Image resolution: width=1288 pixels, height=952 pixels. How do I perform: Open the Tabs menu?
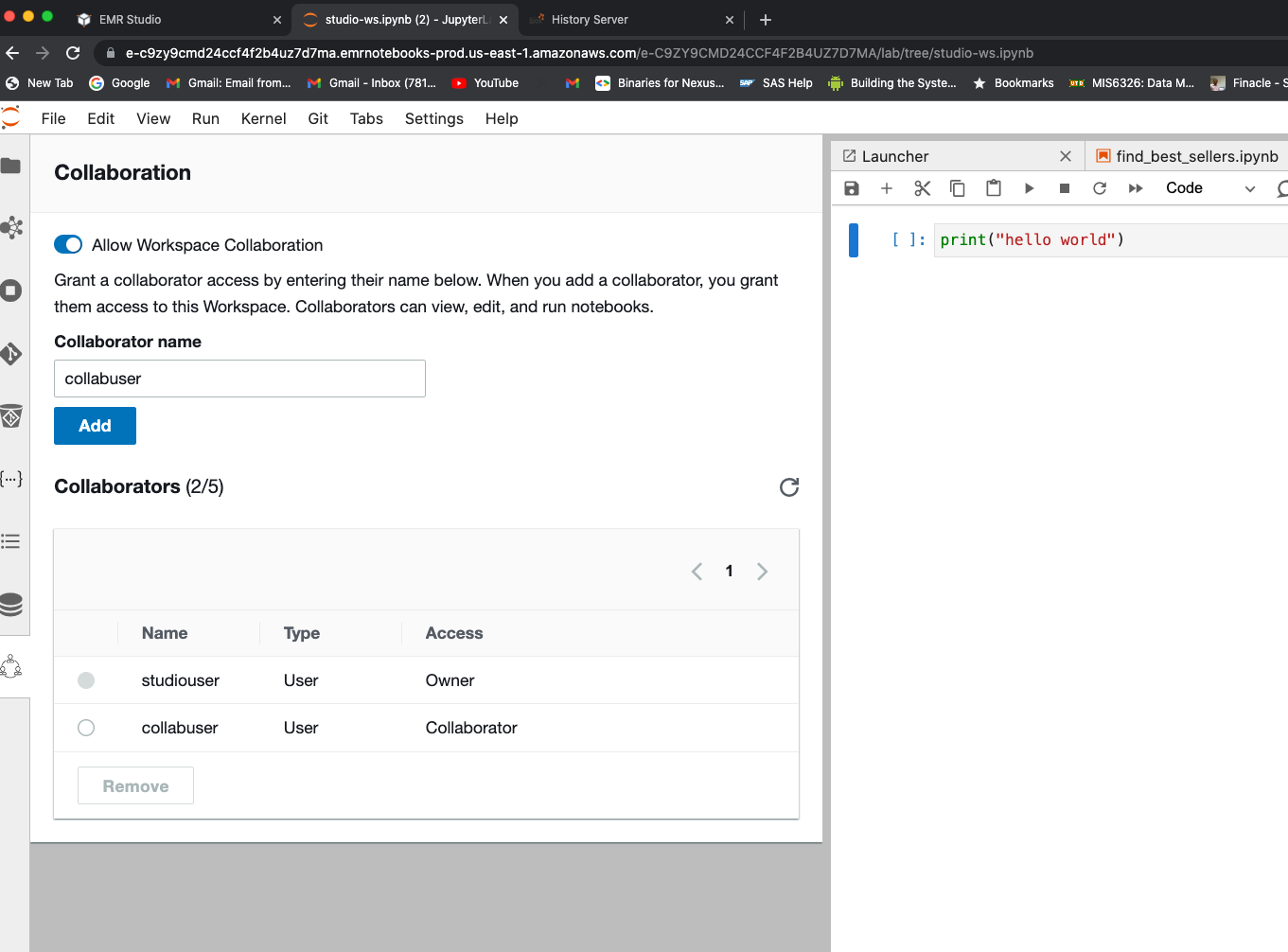point(366,118)
